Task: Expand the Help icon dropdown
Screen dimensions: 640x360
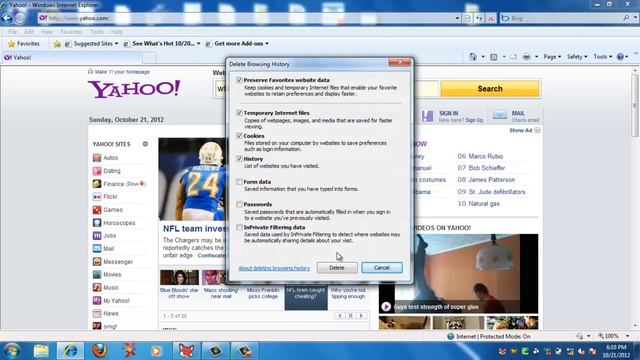Action: (627, 57)
